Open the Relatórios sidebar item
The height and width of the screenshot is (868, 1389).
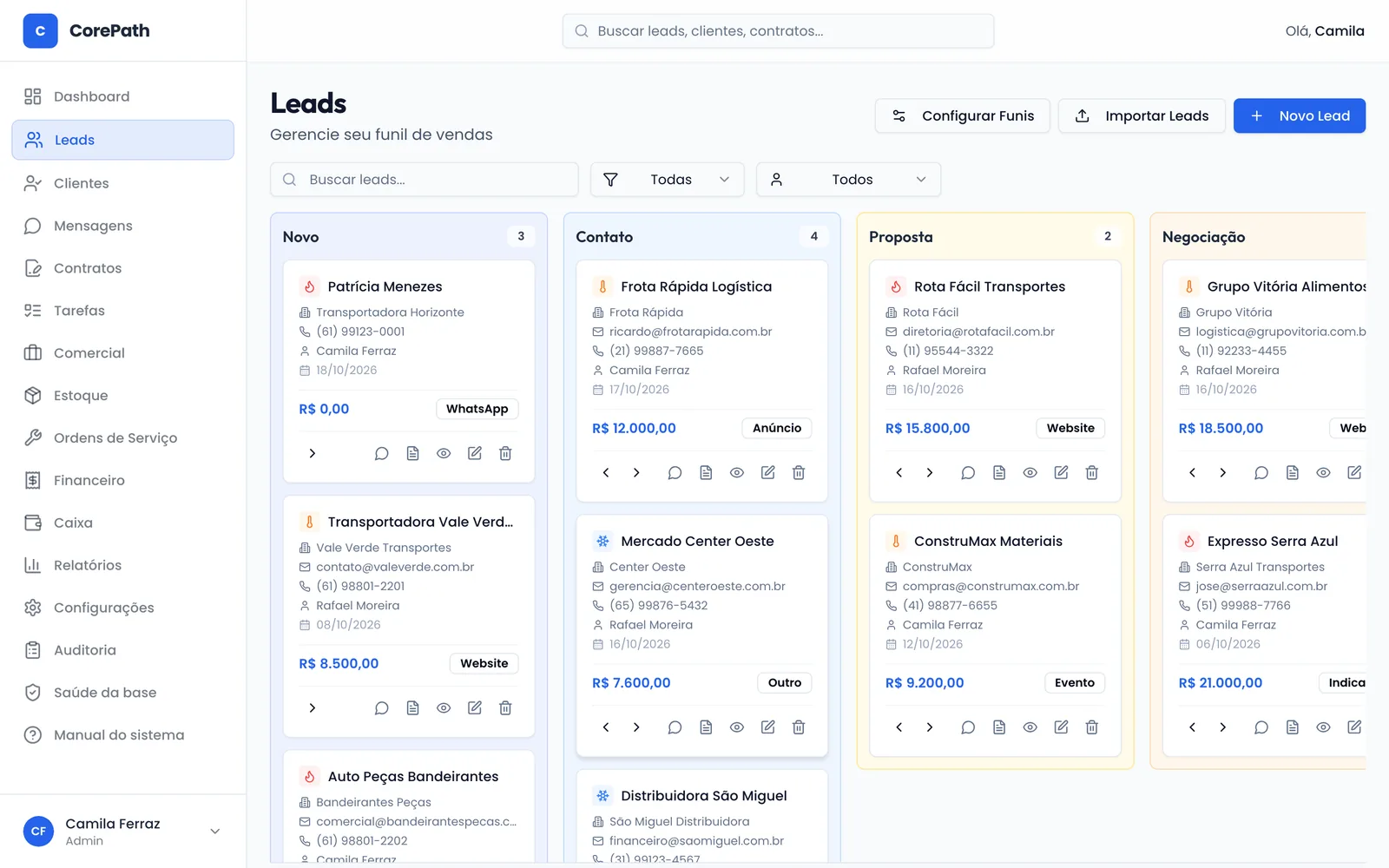point(122,565)
